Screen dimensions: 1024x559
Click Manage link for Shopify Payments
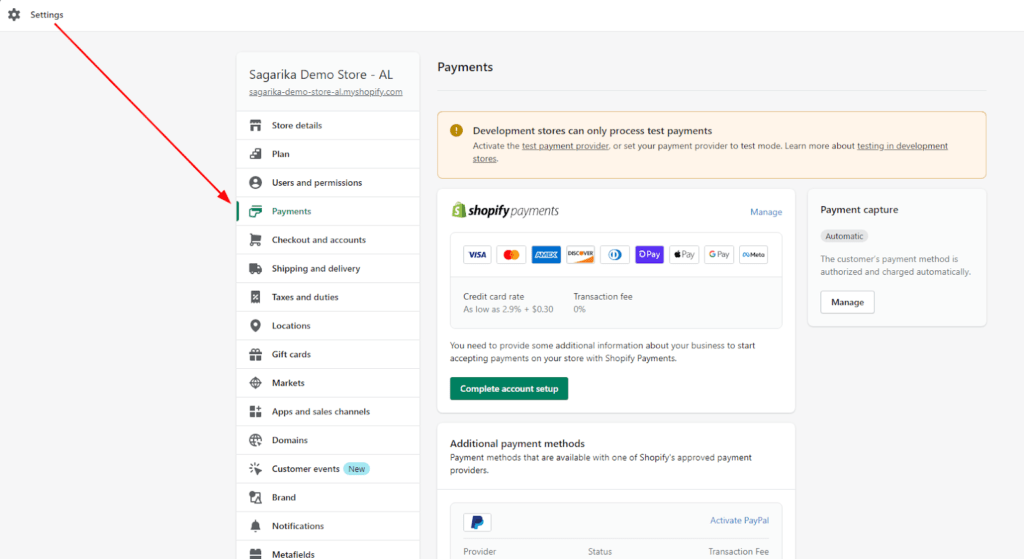click(766, 212)
